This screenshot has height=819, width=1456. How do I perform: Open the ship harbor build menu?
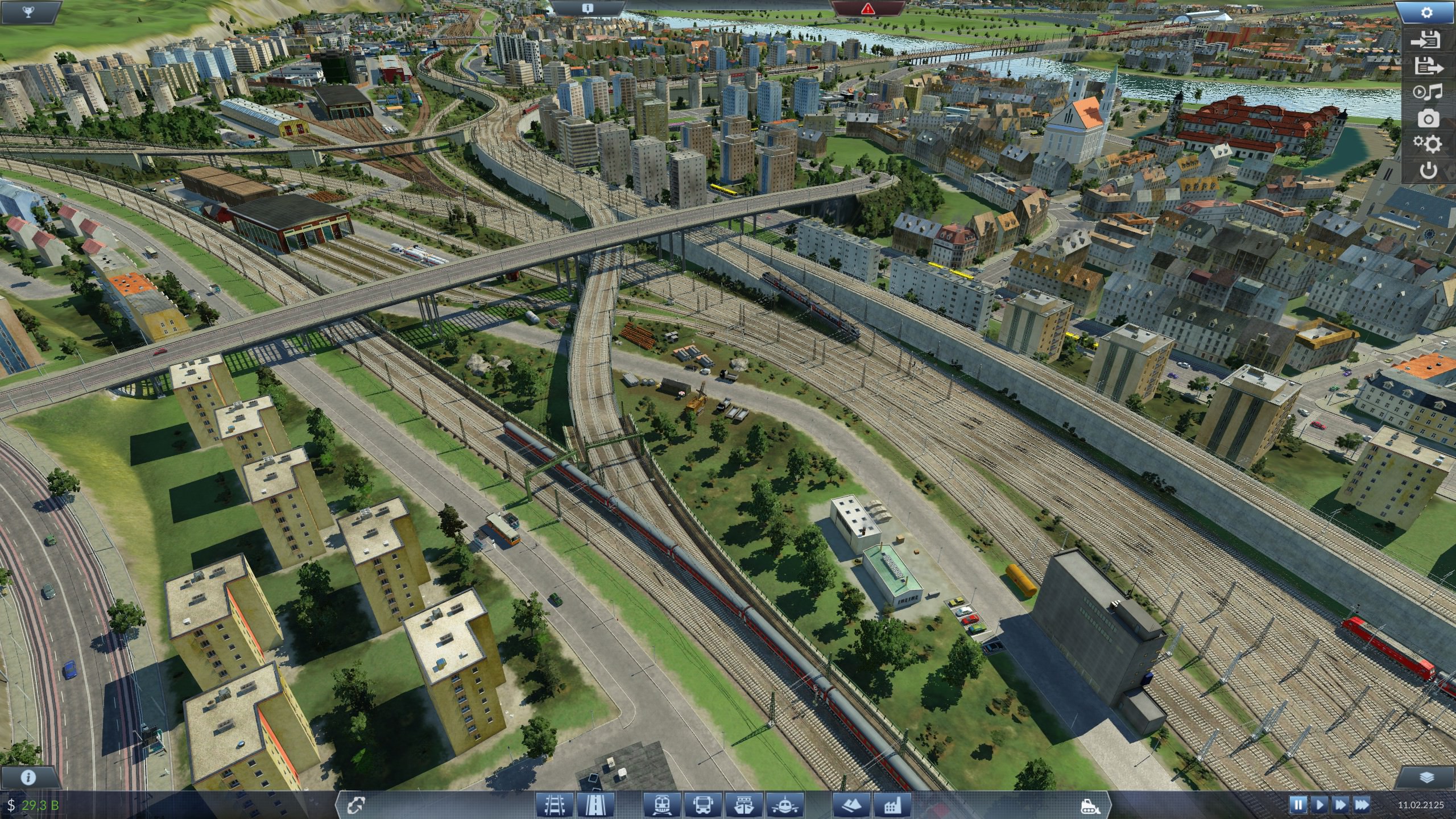click(x=744, y=805)
